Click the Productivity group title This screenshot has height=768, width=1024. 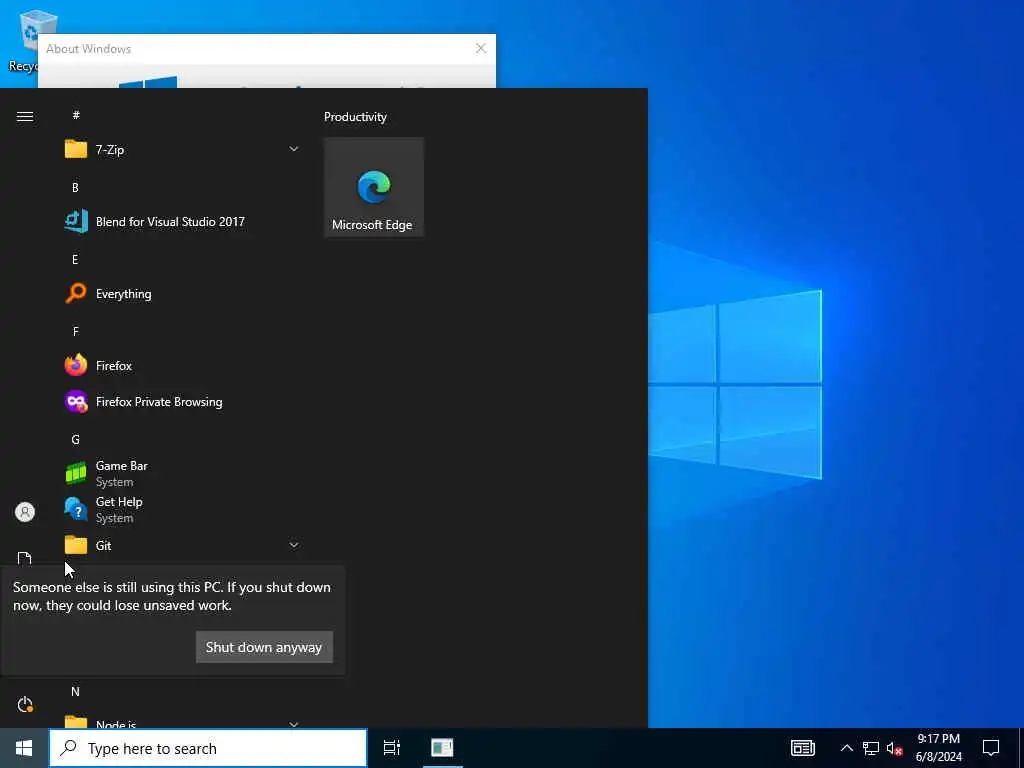click(355, 117)
